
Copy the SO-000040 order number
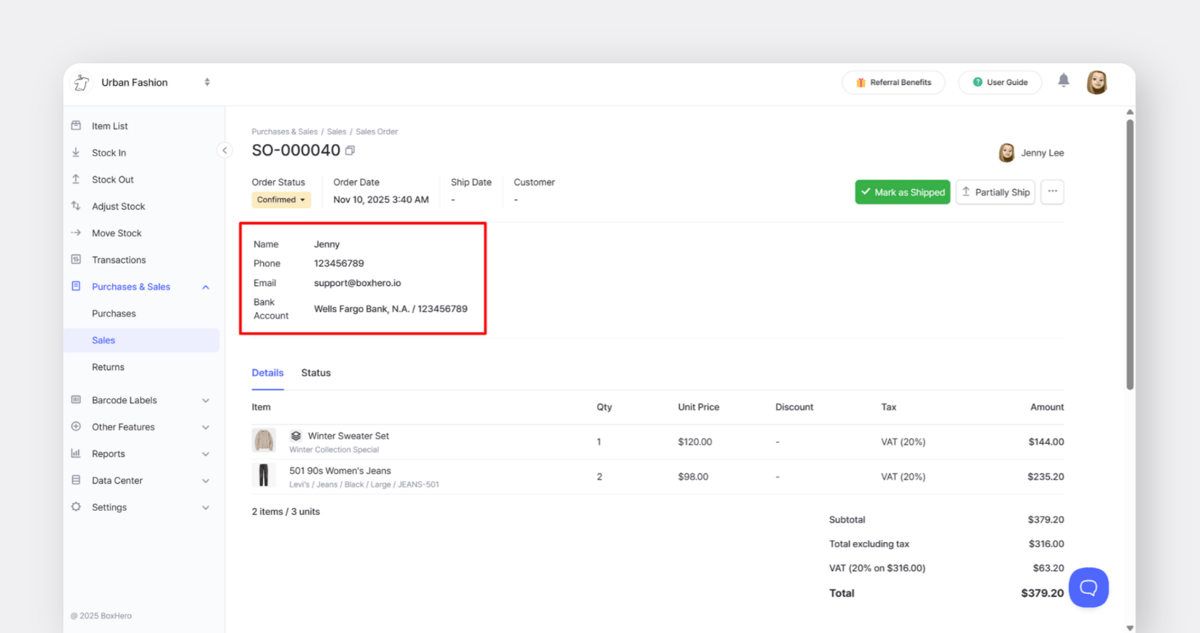(x=349, y=148)
